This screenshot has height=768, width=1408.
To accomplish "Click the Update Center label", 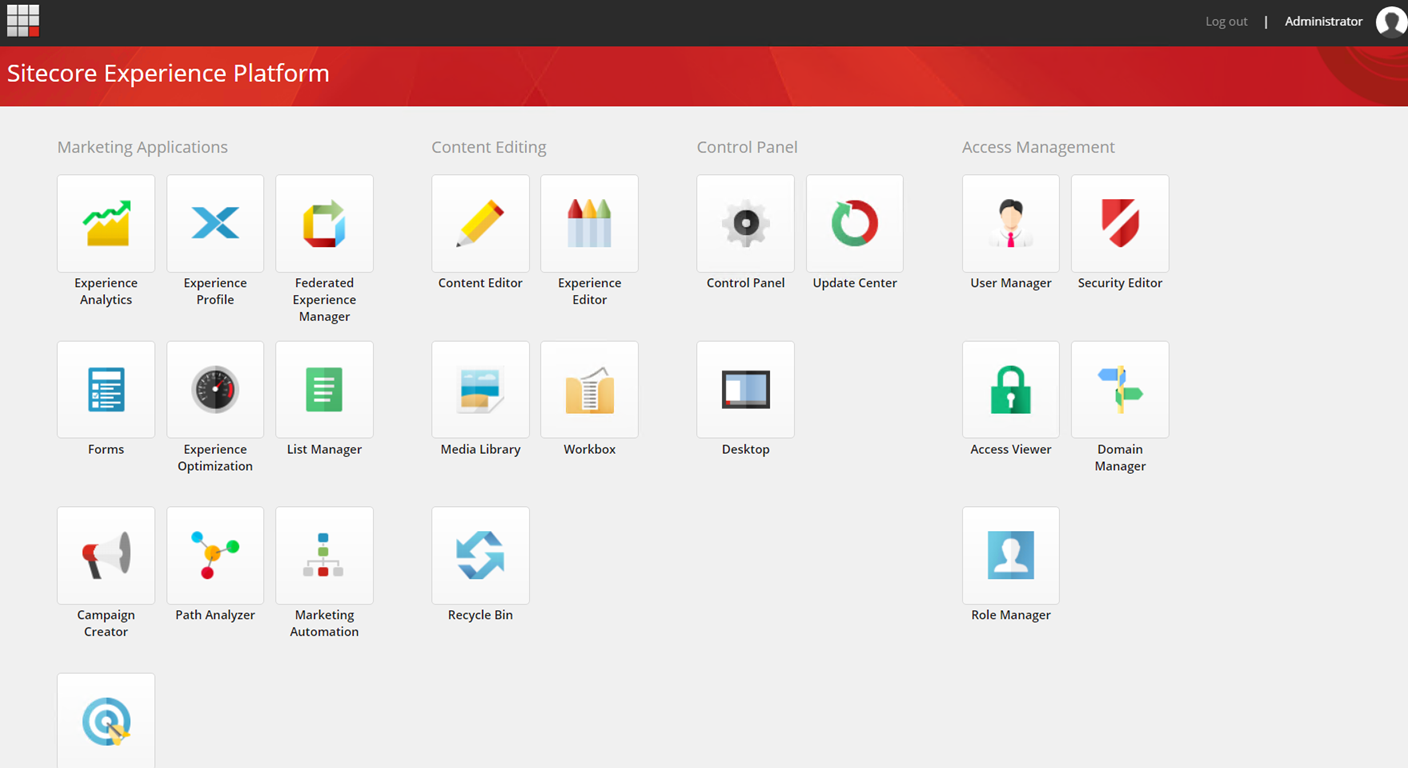I will tap(854, 283).
